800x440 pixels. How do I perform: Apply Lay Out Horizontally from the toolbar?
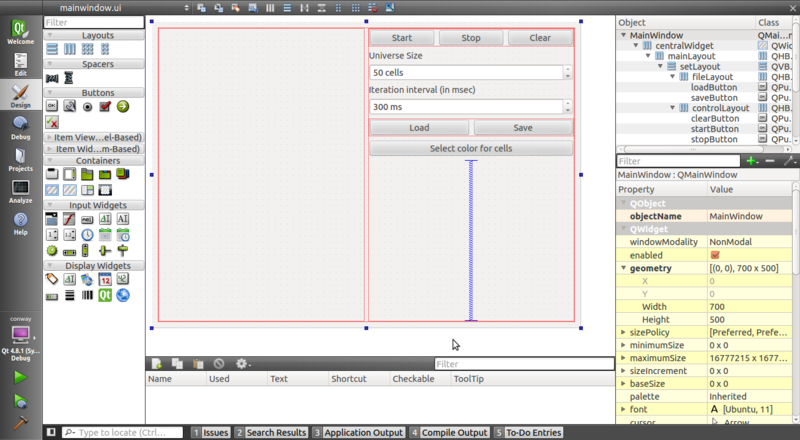coord(270,8)
